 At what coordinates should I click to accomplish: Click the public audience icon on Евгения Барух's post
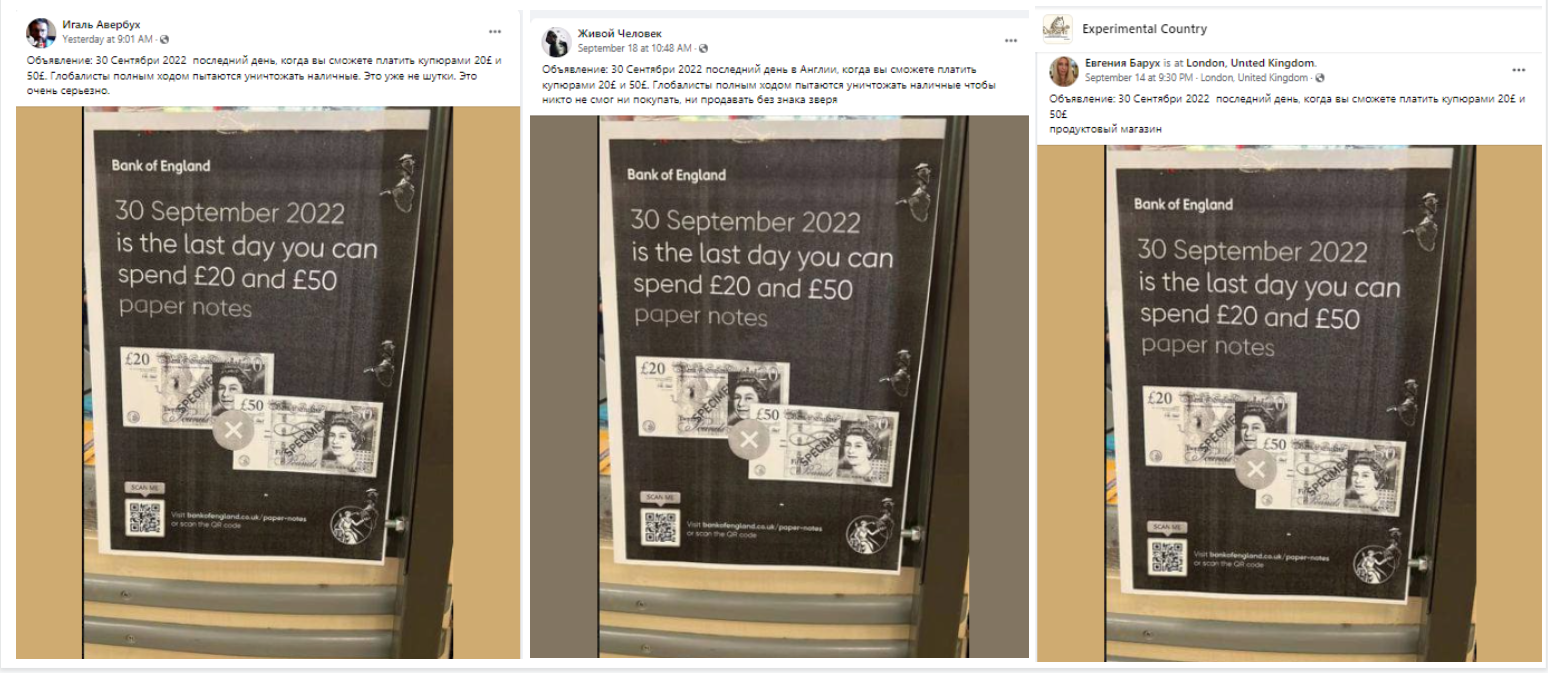(x=1320, y=78)
